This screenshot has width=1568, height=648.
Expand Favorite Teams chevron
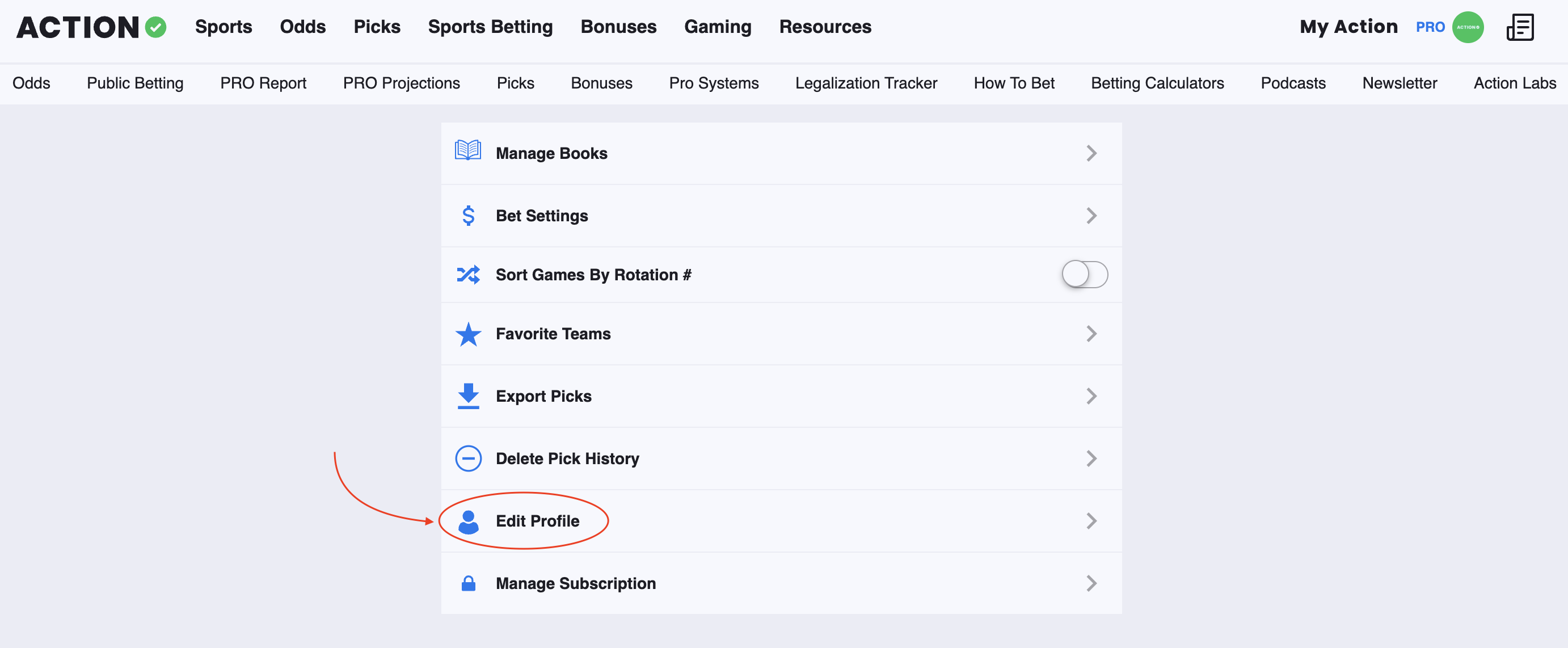(1091, 334)
